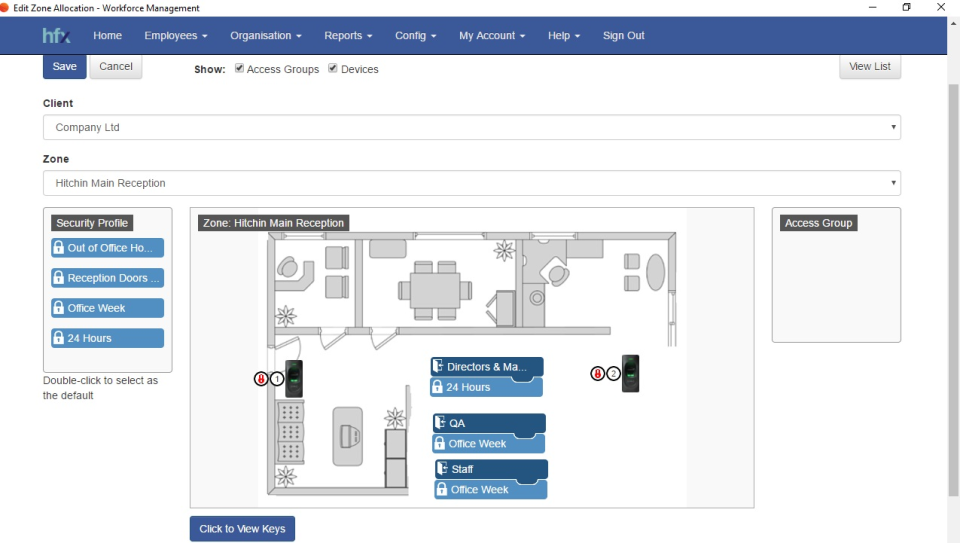
Task: Expand the Employees menu
Action: [176, 36]
